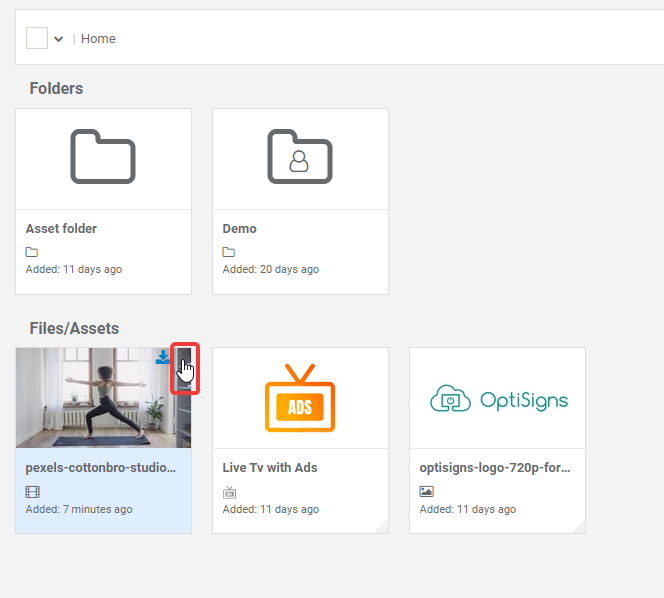664x598 pixels.
Task: Click the pexels-cottonbro-studio file name
Action: coord(100,468)
